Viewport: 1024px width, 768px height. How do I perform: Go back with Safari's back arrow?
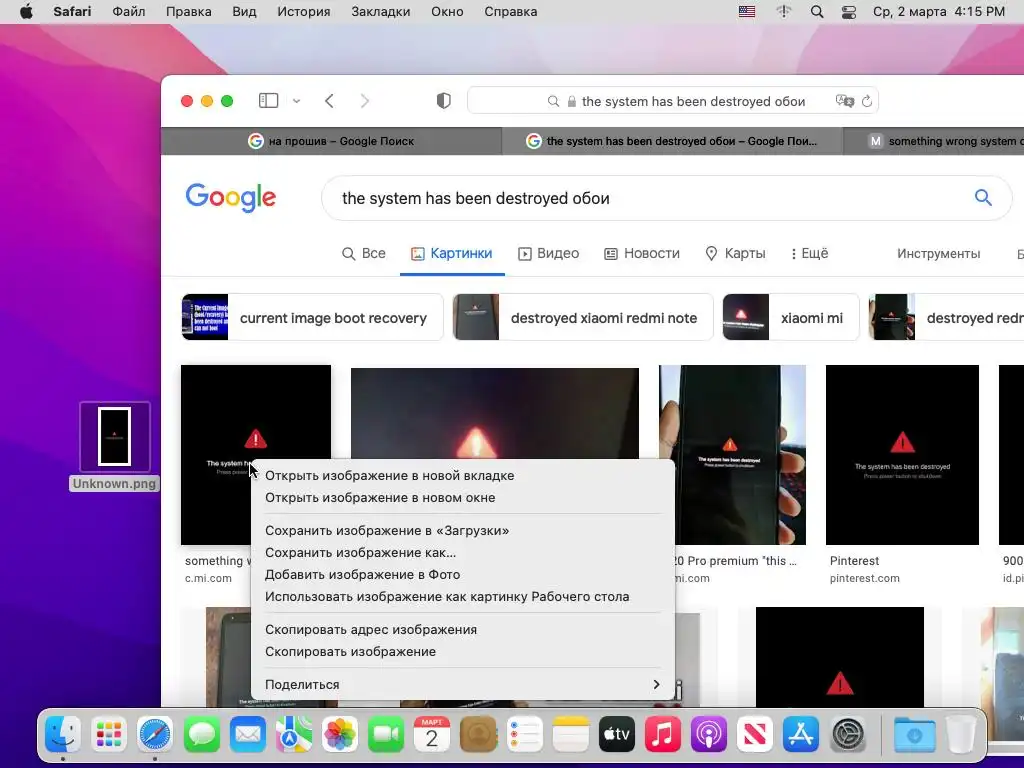click(329, 101)
